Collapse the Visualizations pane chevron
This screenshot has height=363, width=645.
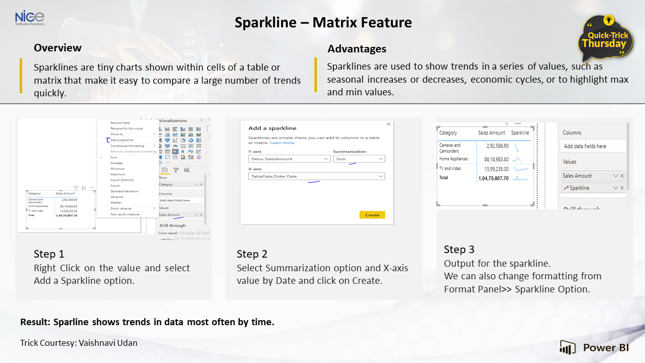coord(202,121)
